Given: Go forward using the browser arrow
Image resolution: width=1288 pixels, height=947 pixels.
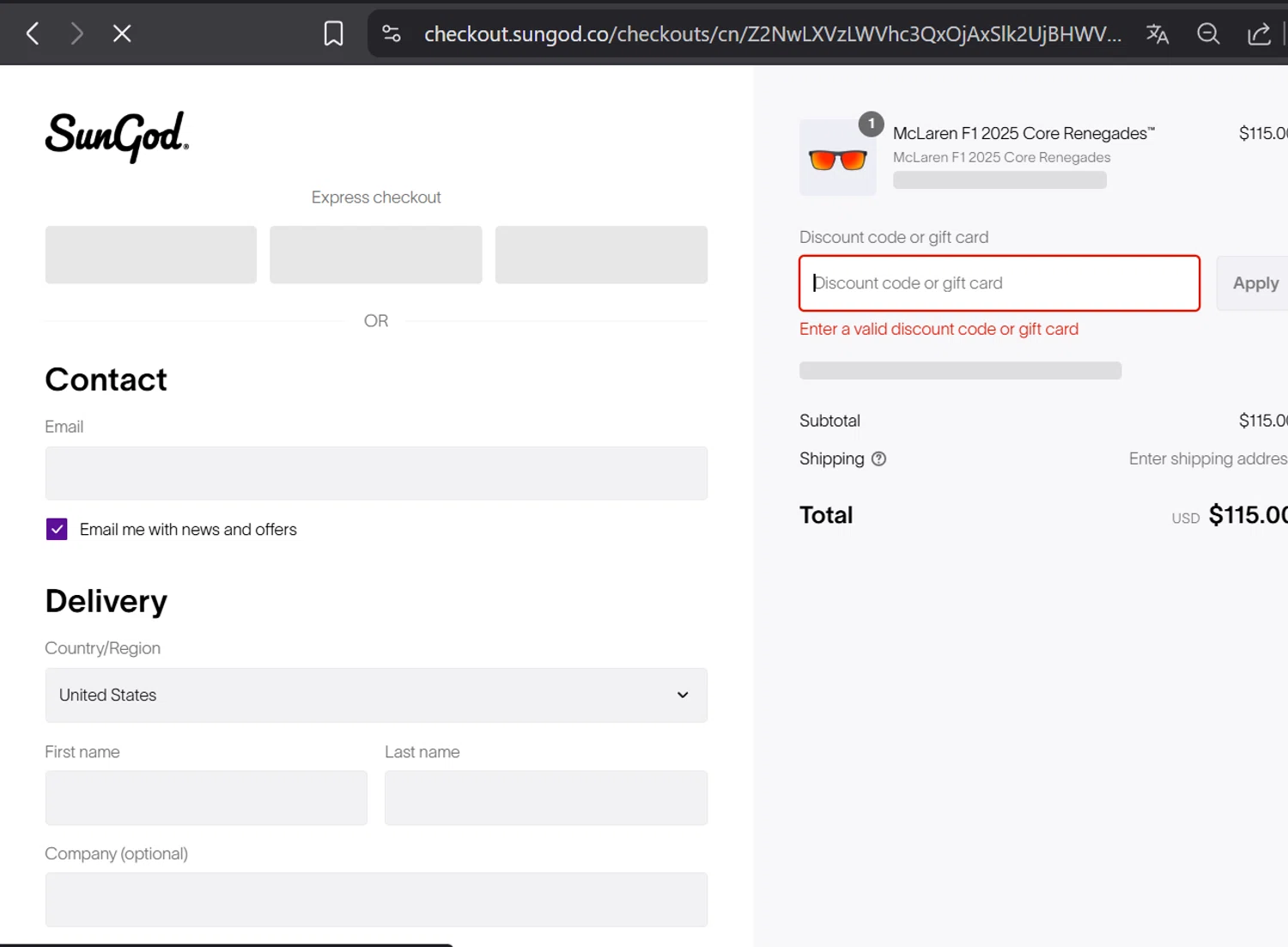Looking at the screenshot, I should pos(76,33).
